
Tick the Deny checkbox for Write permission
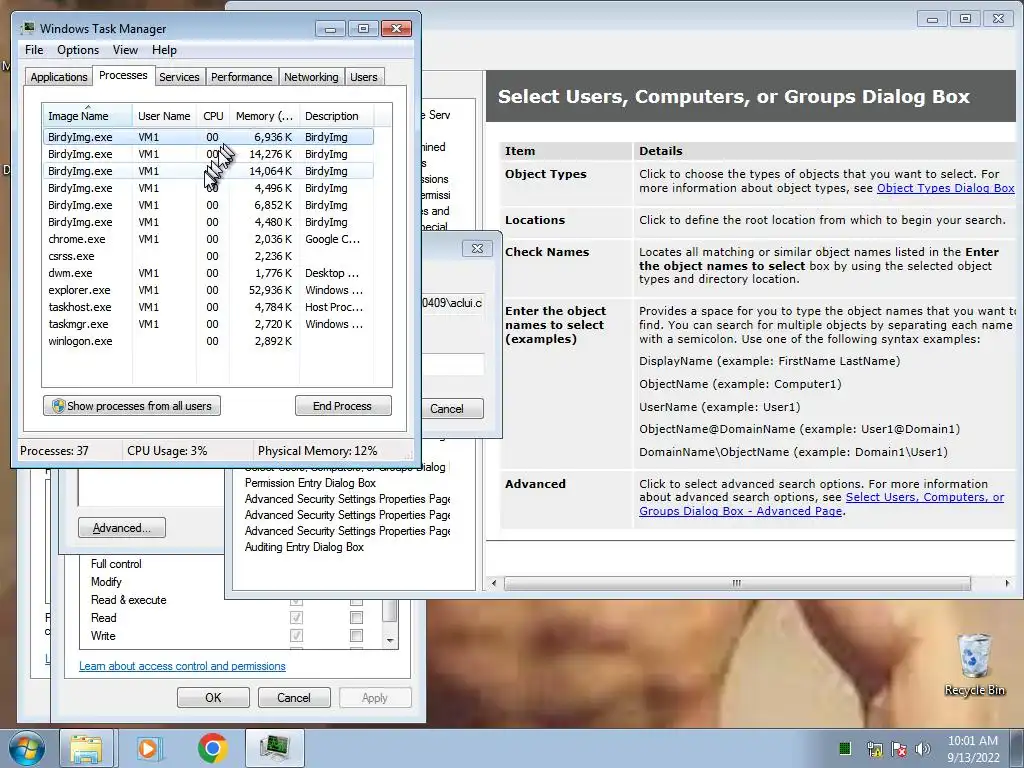click(x=356, y=635)
